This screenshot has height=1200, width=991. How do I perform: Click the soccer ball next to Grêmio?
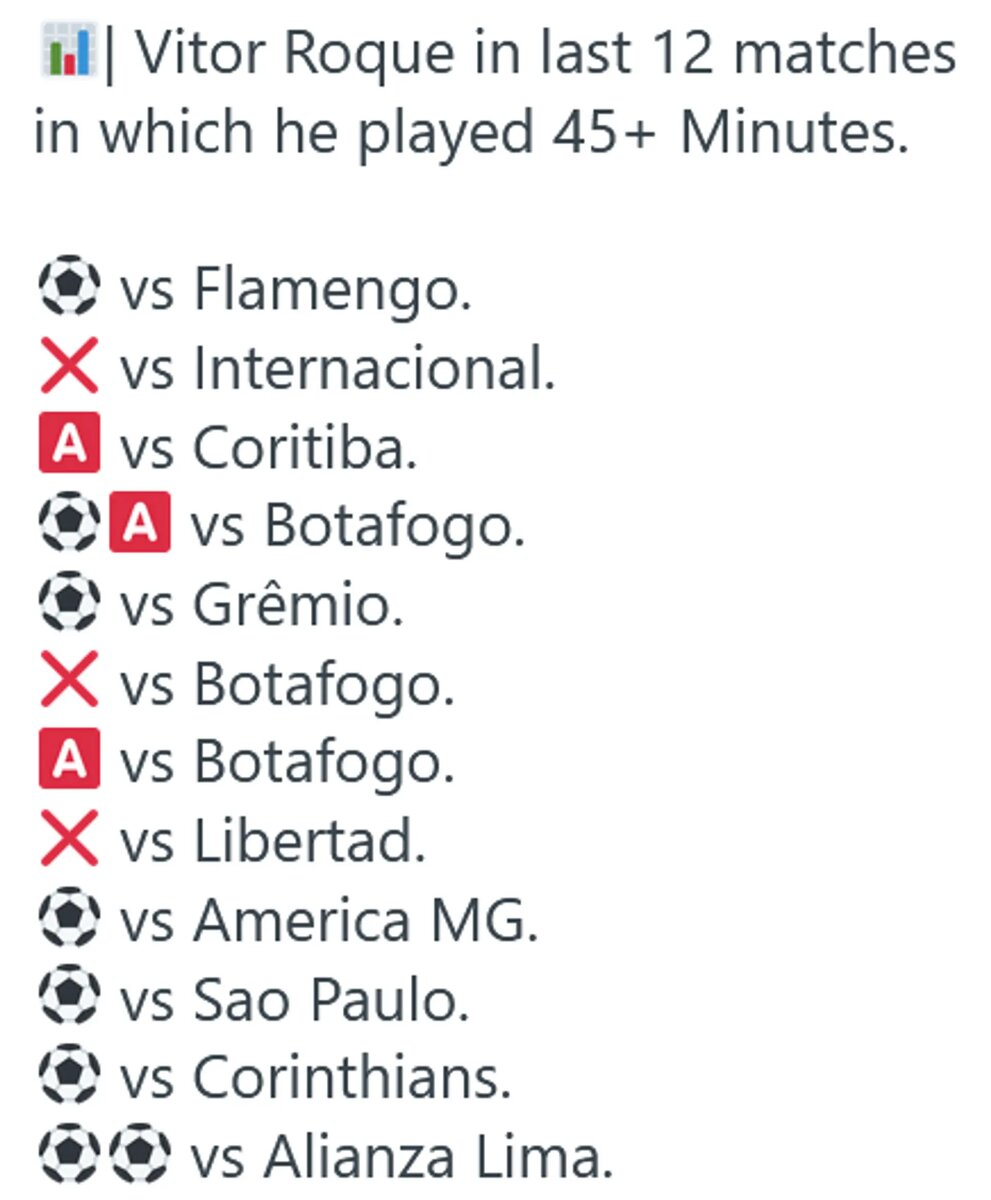click(69, 603)
